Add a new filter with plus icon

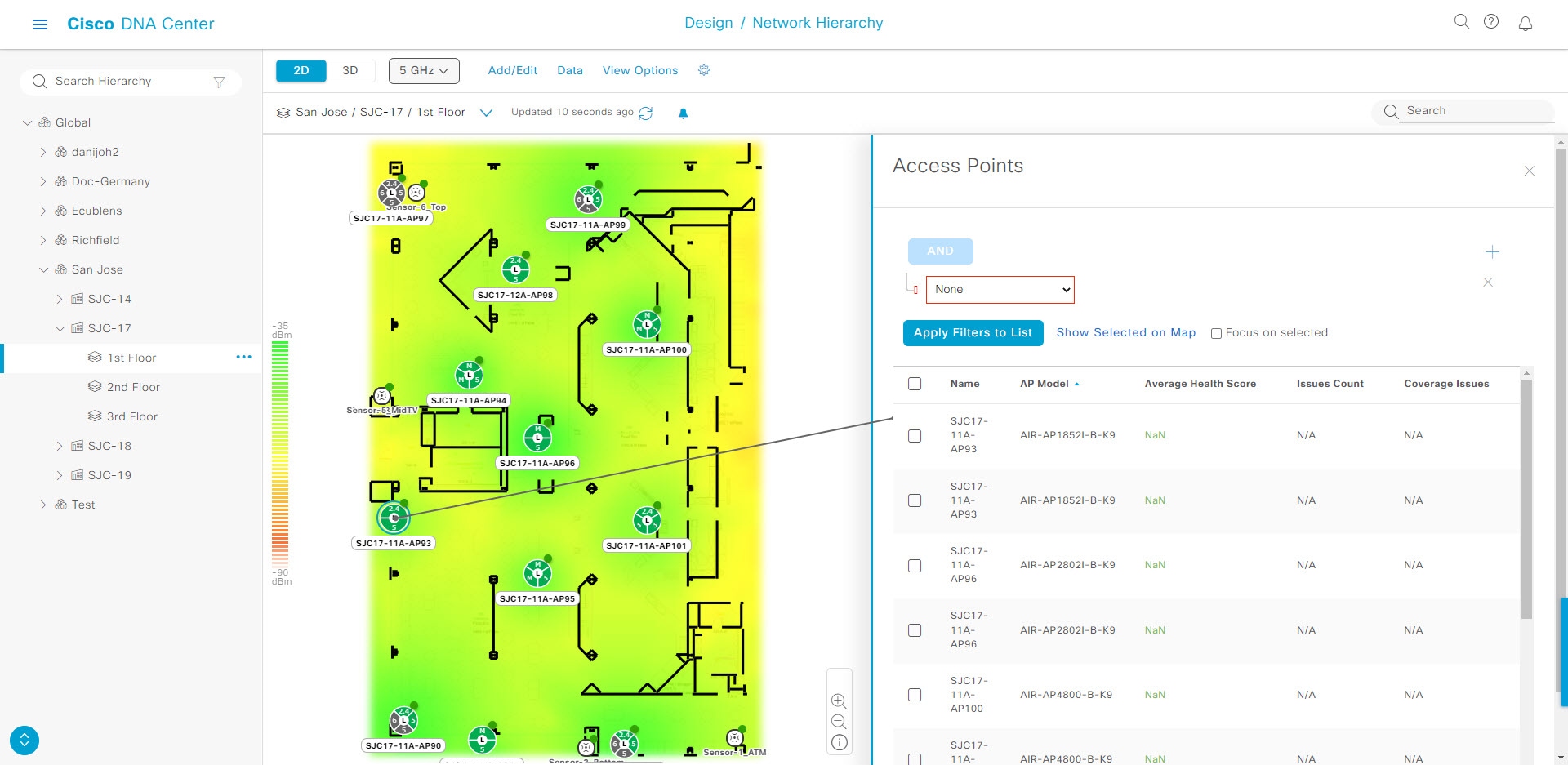click(x=1492, y=252)
